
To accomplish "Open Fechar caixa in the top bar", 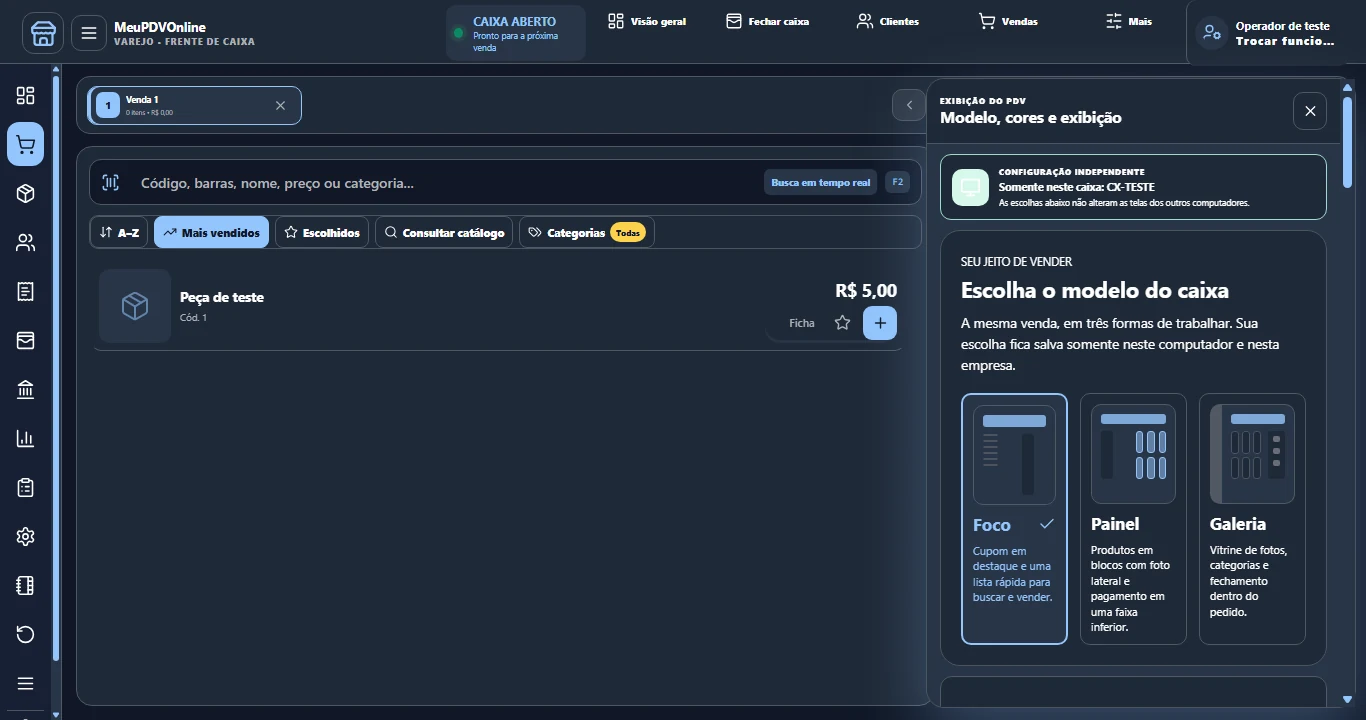I will [x=768, y=21].
